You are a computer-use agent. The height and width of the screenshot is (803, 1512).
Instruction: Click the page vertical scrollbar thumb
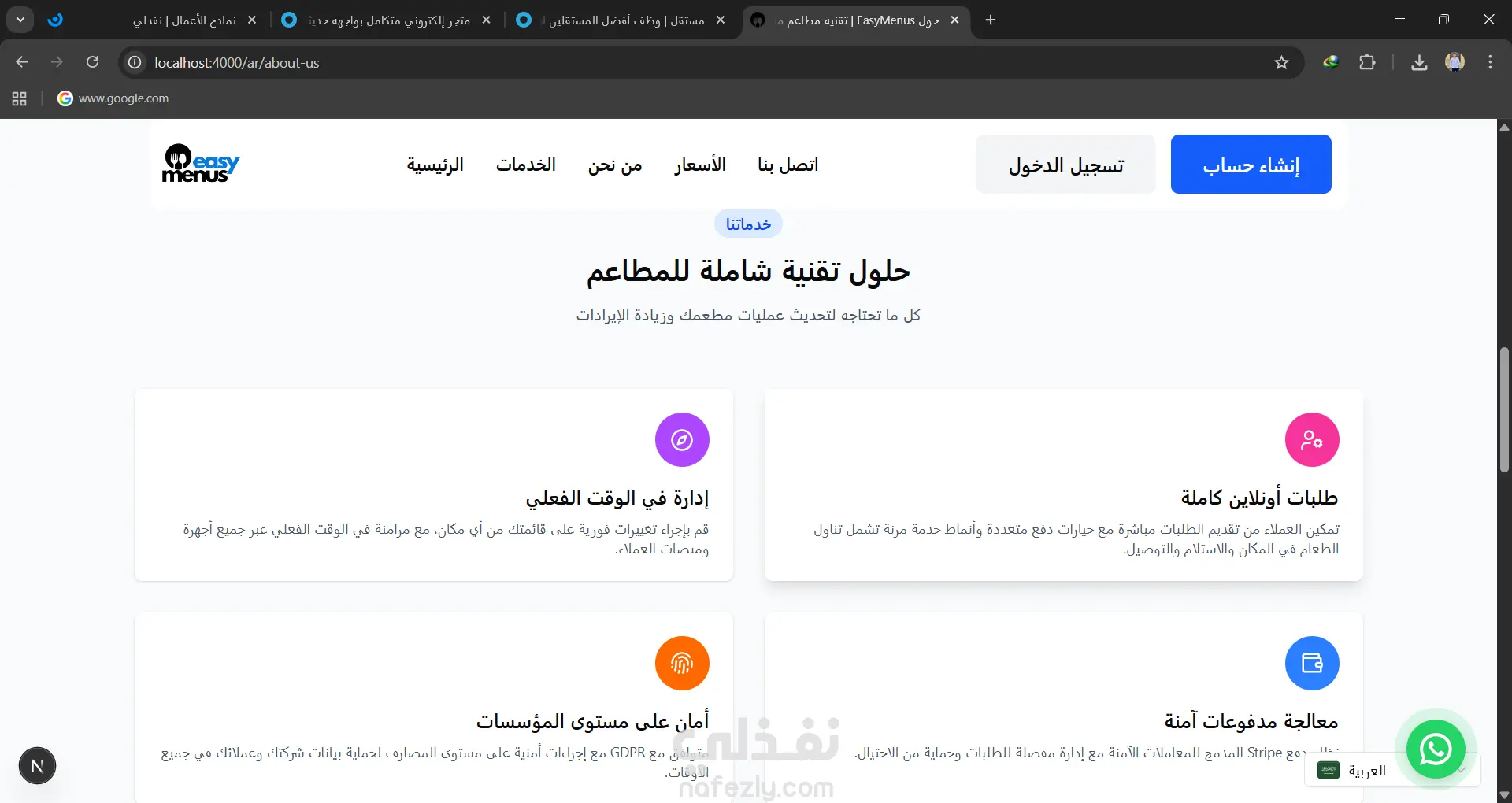point(1504,409)
